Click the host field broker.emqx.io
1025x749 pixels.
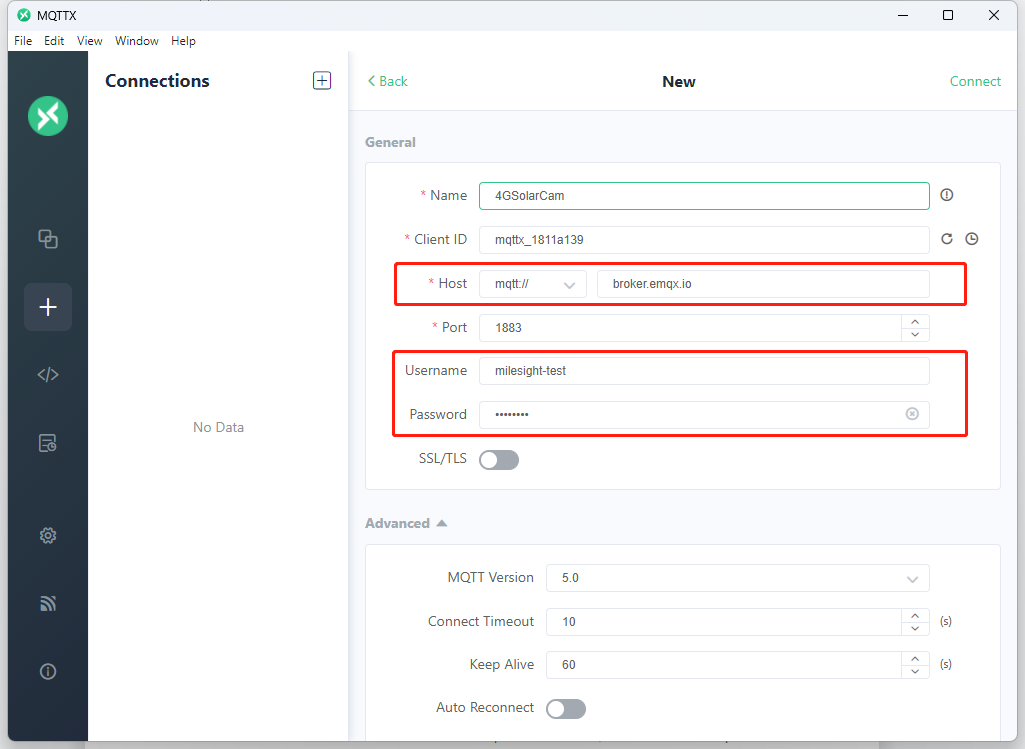pyautogui.click(x=763, y=284)
